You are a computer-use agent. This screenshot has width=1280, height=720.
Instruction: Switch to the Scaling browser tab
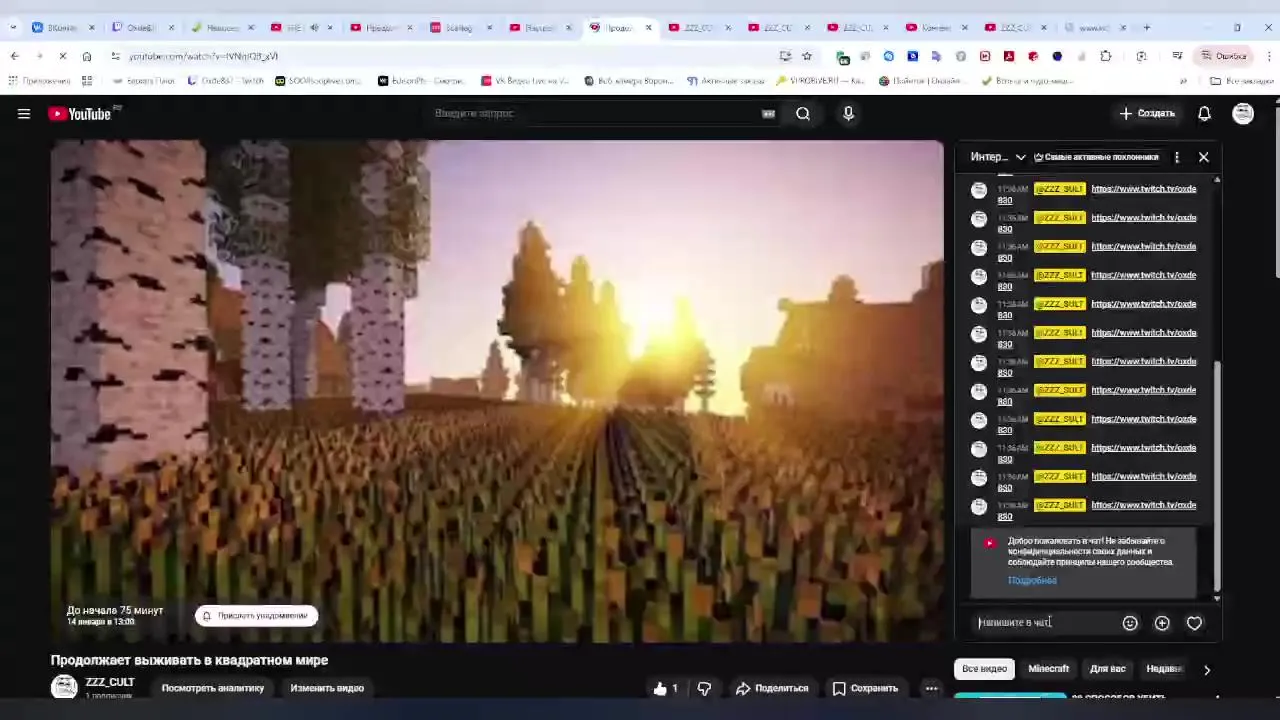click(459, 27)
